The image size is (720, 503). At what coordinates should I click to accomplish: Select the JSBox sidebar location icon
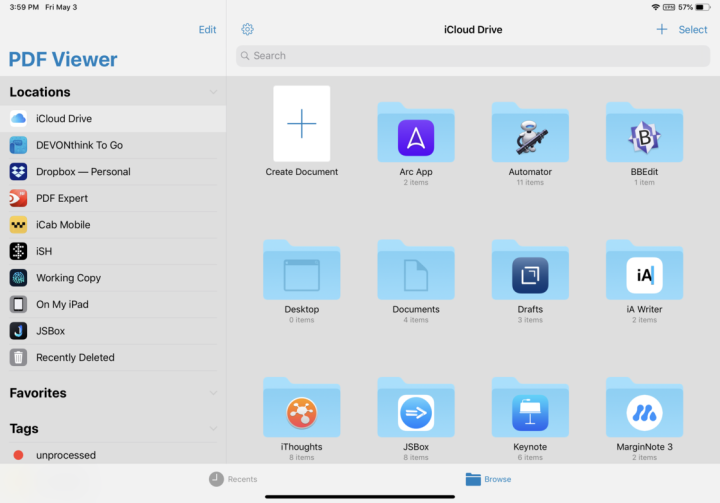18,331
